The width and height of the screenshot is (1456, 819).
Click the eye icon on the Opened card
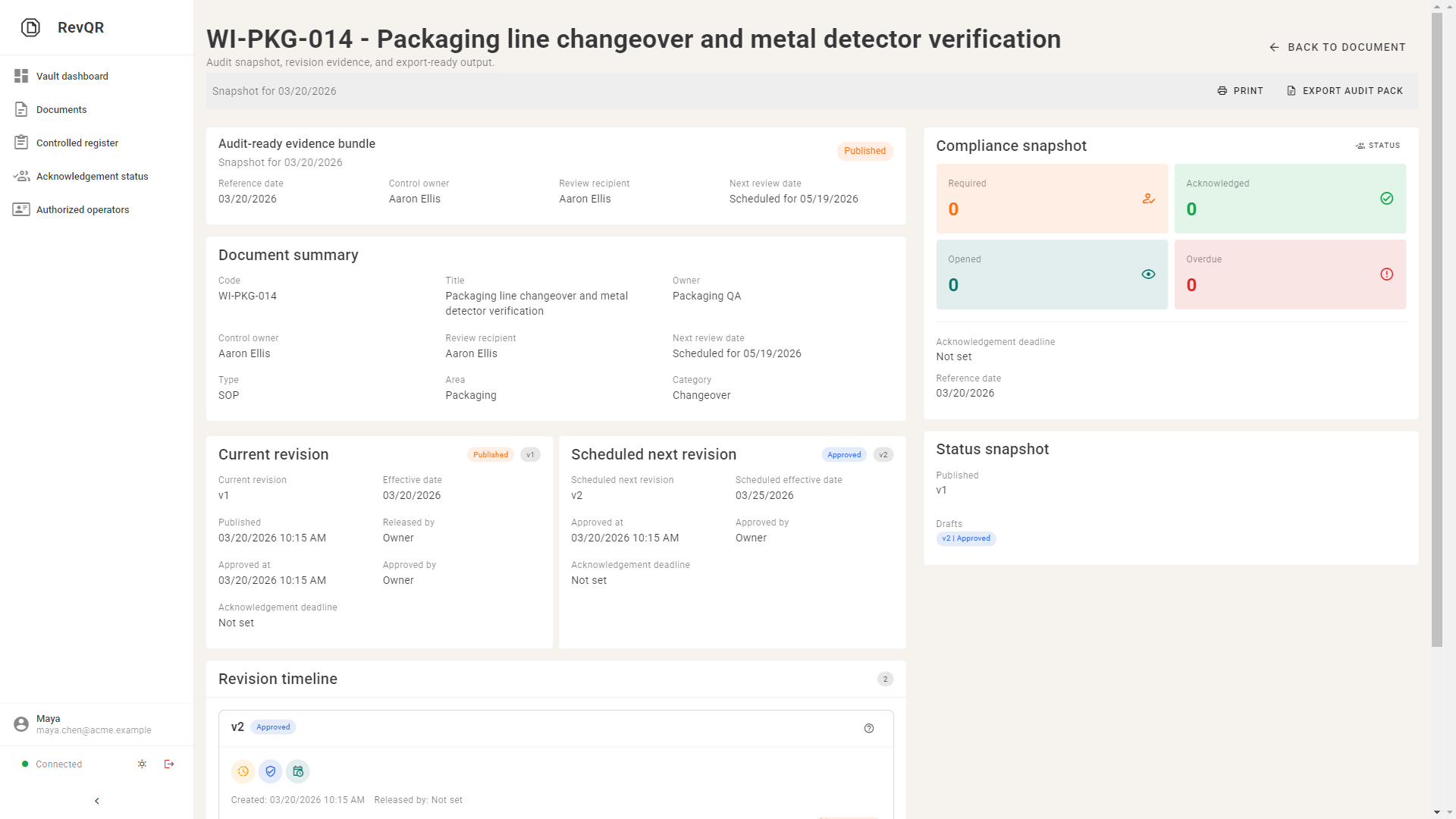click(1147, 274)
